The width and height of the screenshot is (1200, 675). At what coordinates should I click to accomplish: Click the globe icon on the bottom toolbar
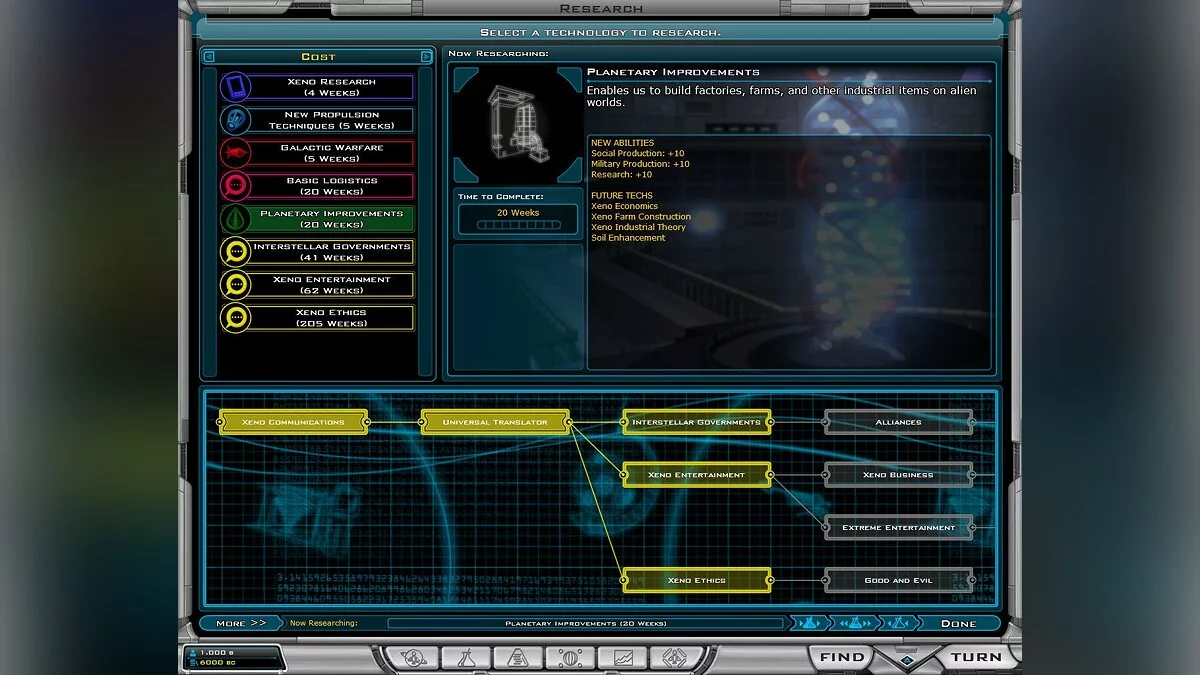coord(572,657)
